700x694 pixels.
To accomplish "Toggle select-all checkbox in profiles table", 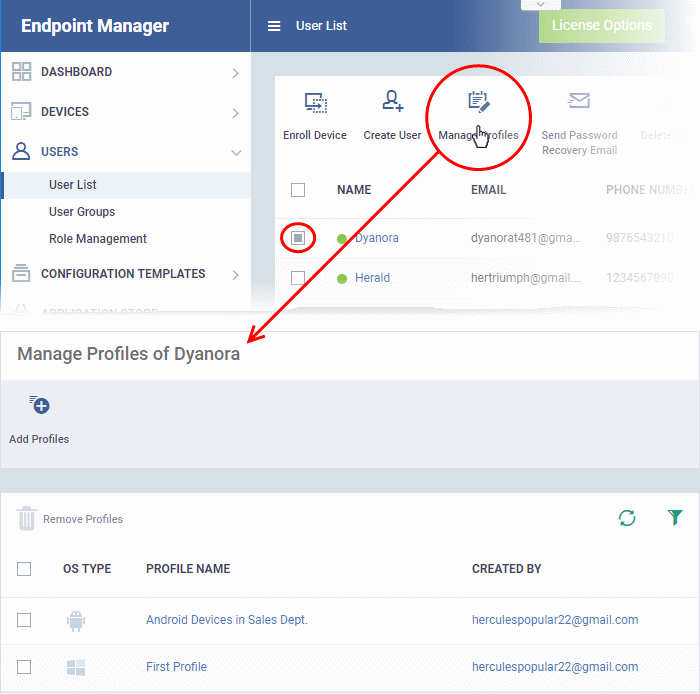I will click(x=24, y=569).
